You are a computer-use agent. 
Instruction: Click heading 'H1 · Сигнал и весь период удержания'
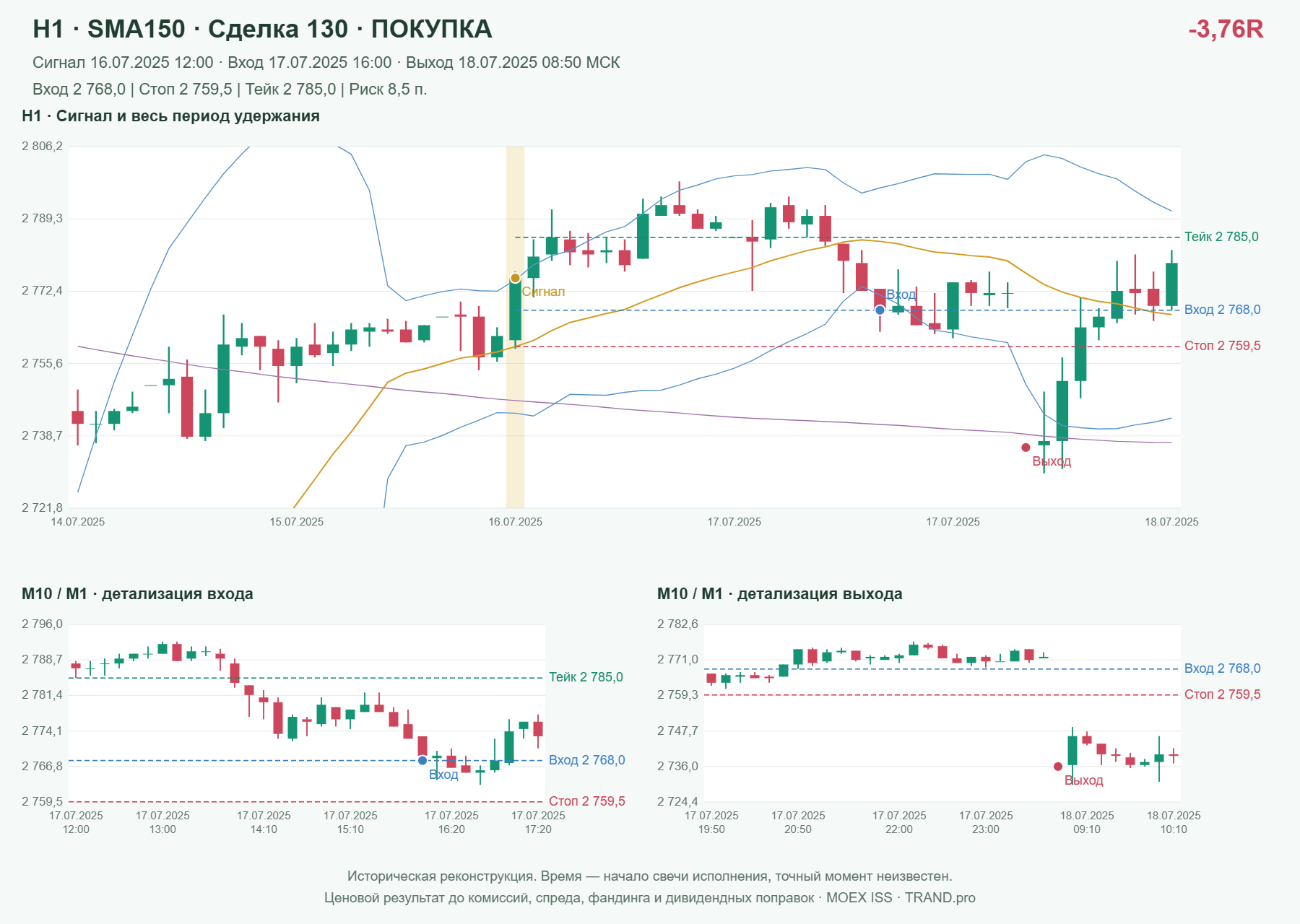click(170, 116)
